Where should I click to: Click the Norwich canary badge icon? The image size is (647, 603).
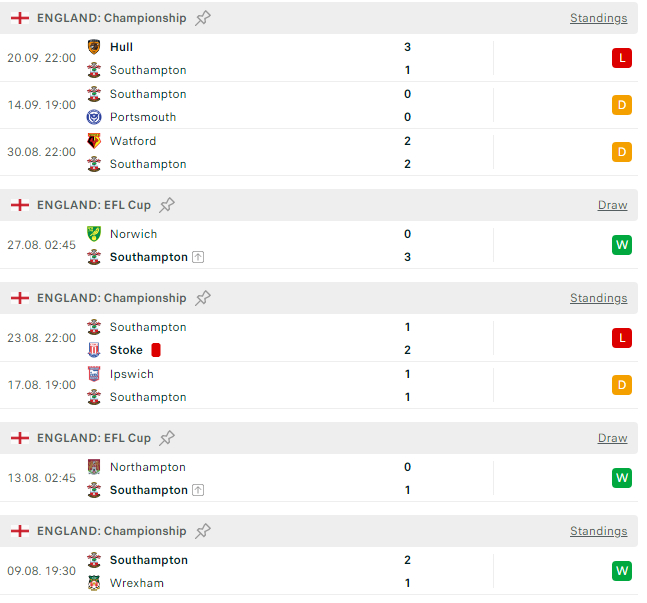94,234
